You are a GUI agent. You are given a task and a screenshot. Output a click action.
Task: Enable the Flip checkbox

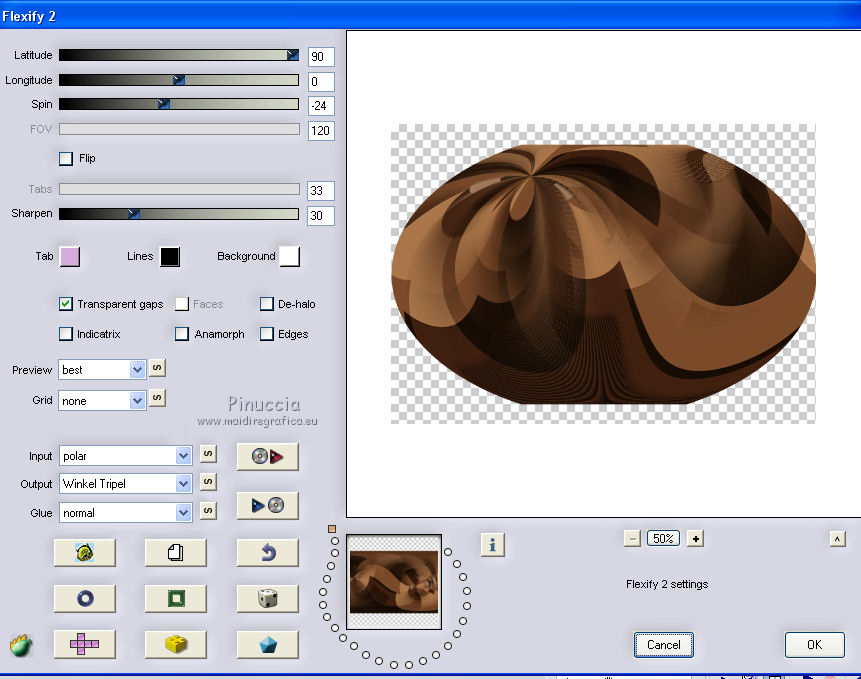coord(66,158)
